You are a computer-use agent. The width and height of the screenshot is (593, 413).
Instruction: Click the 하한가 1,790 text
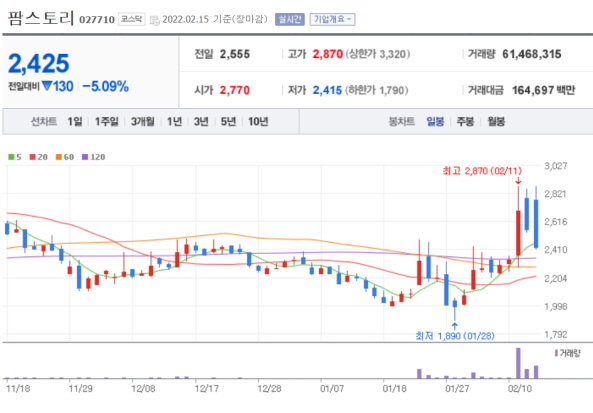pos(376,90)
